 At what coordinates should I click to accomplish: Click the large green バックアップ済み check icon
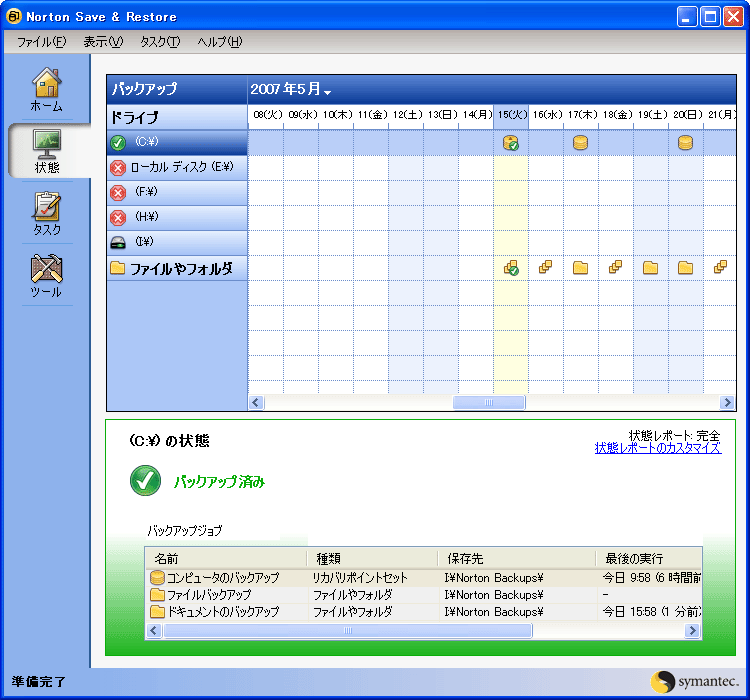[x=145, y=480]
